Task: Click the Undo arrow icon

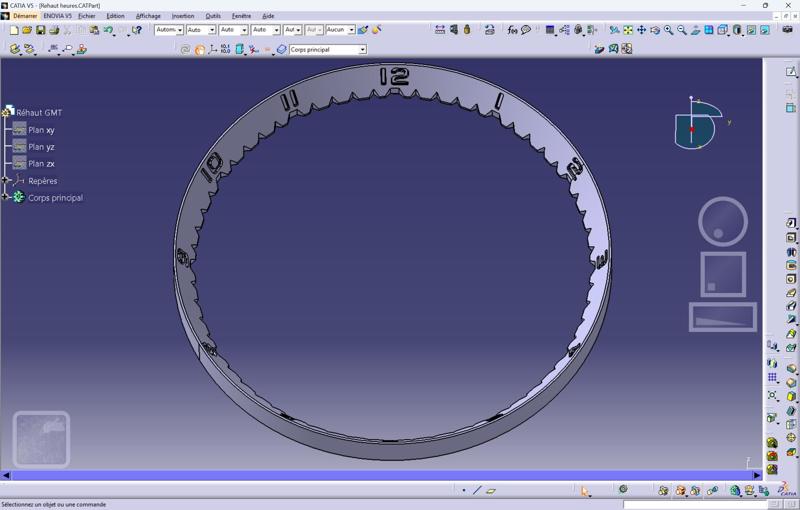Action: (108, 31)
